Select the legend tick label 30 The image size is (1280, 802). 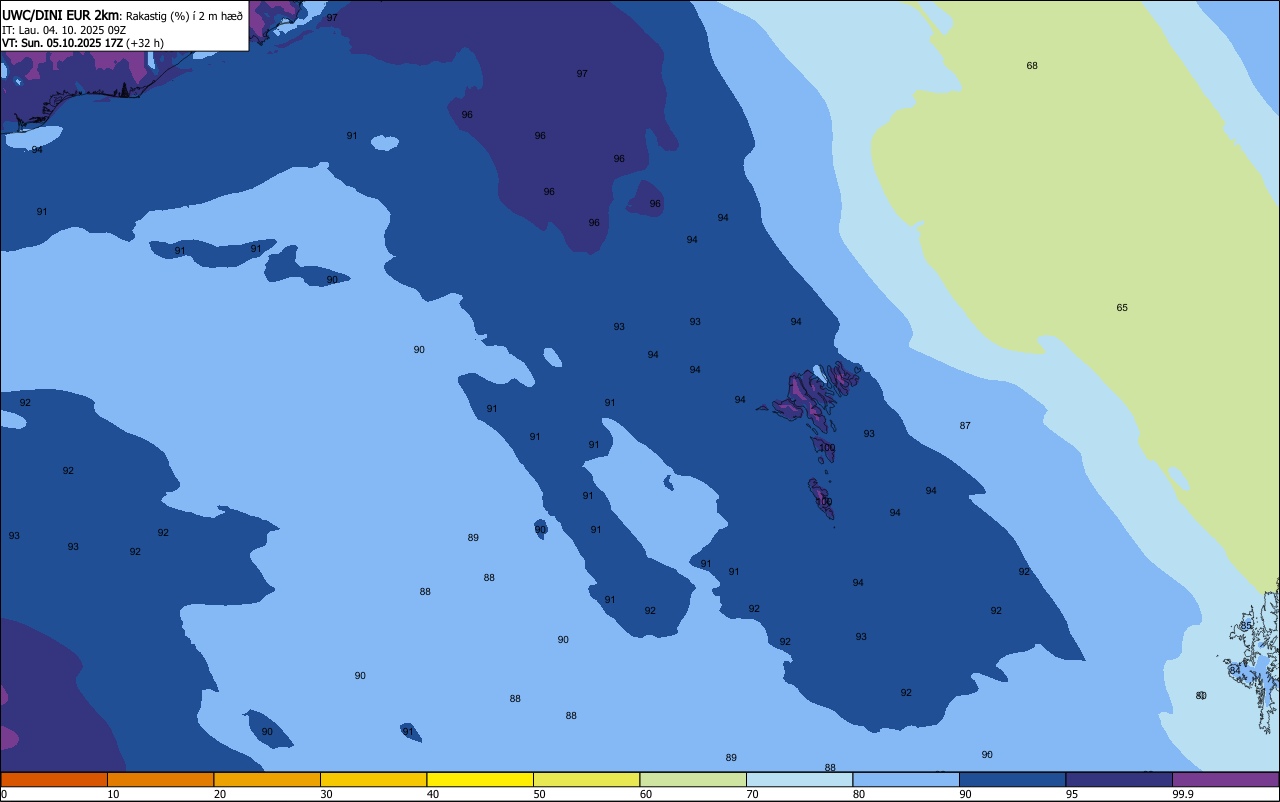click(326, 794)
